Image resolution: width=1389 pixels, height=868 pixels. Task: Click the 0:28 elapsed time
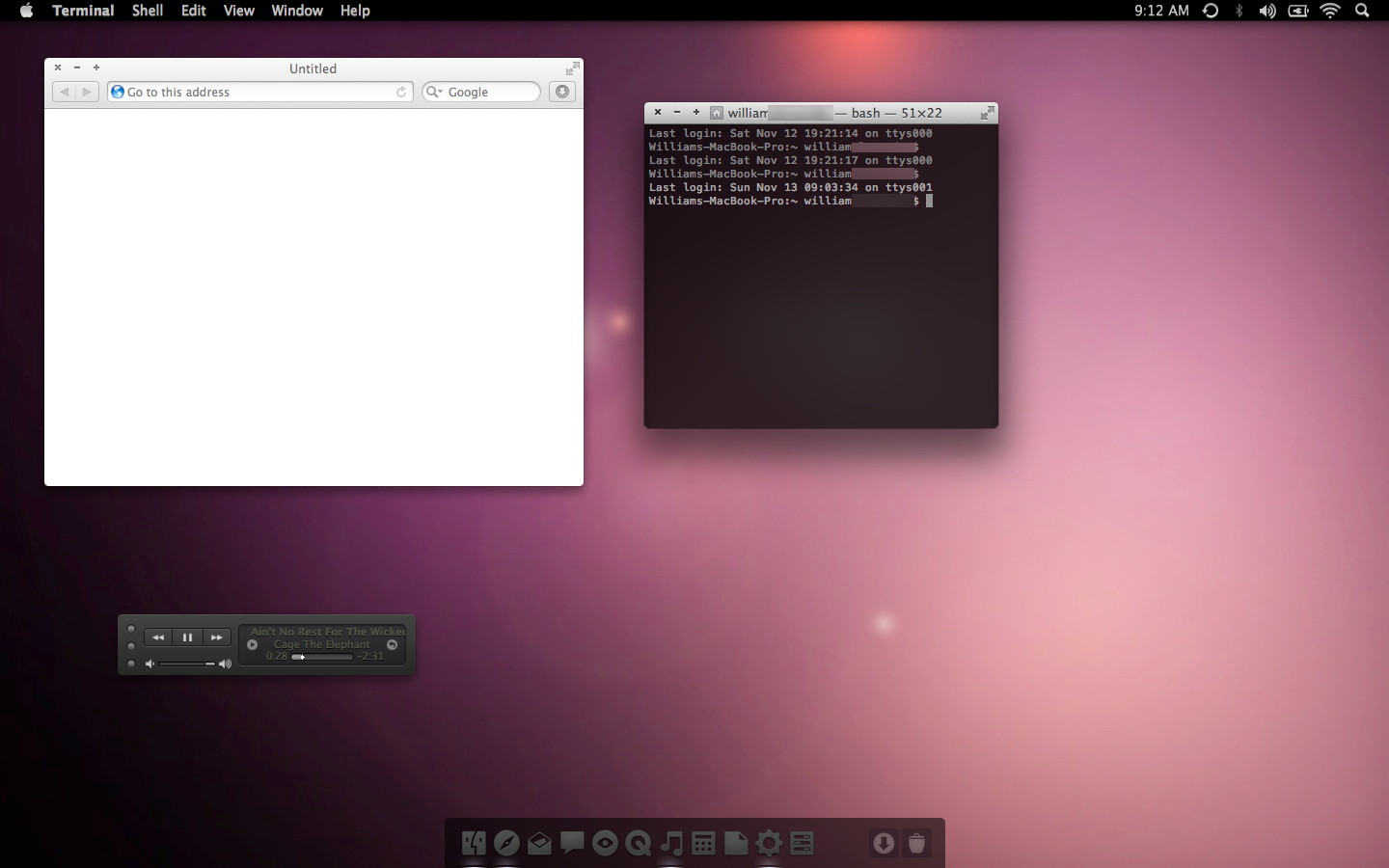[x=277, y=656]
